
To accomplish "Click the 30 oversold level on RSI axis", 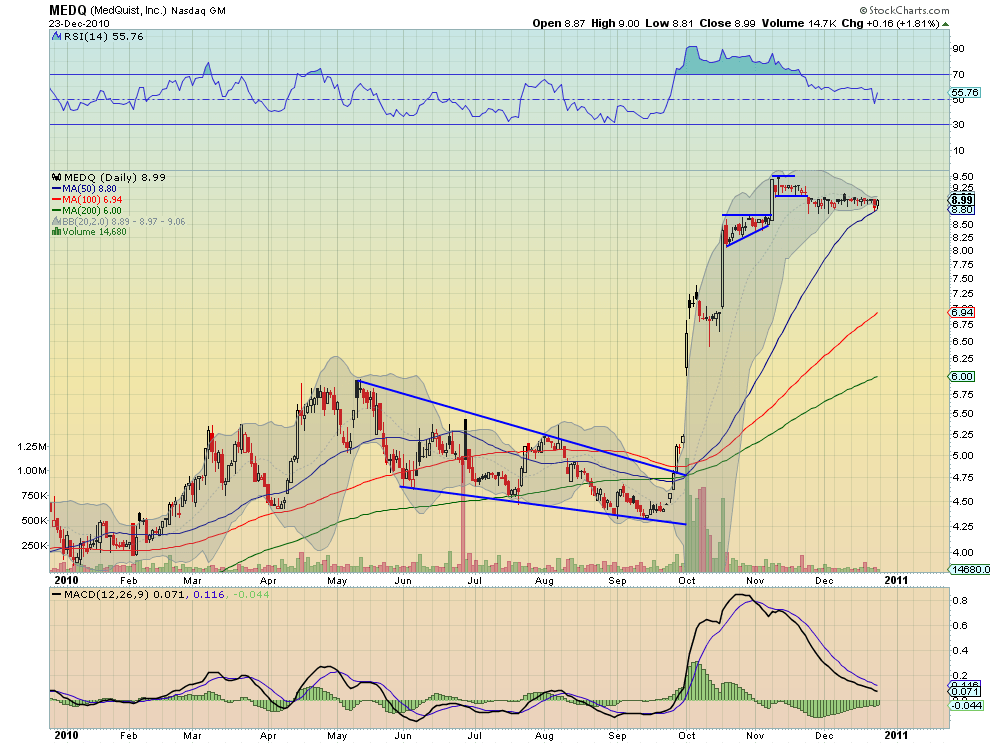I will (958, 124).
